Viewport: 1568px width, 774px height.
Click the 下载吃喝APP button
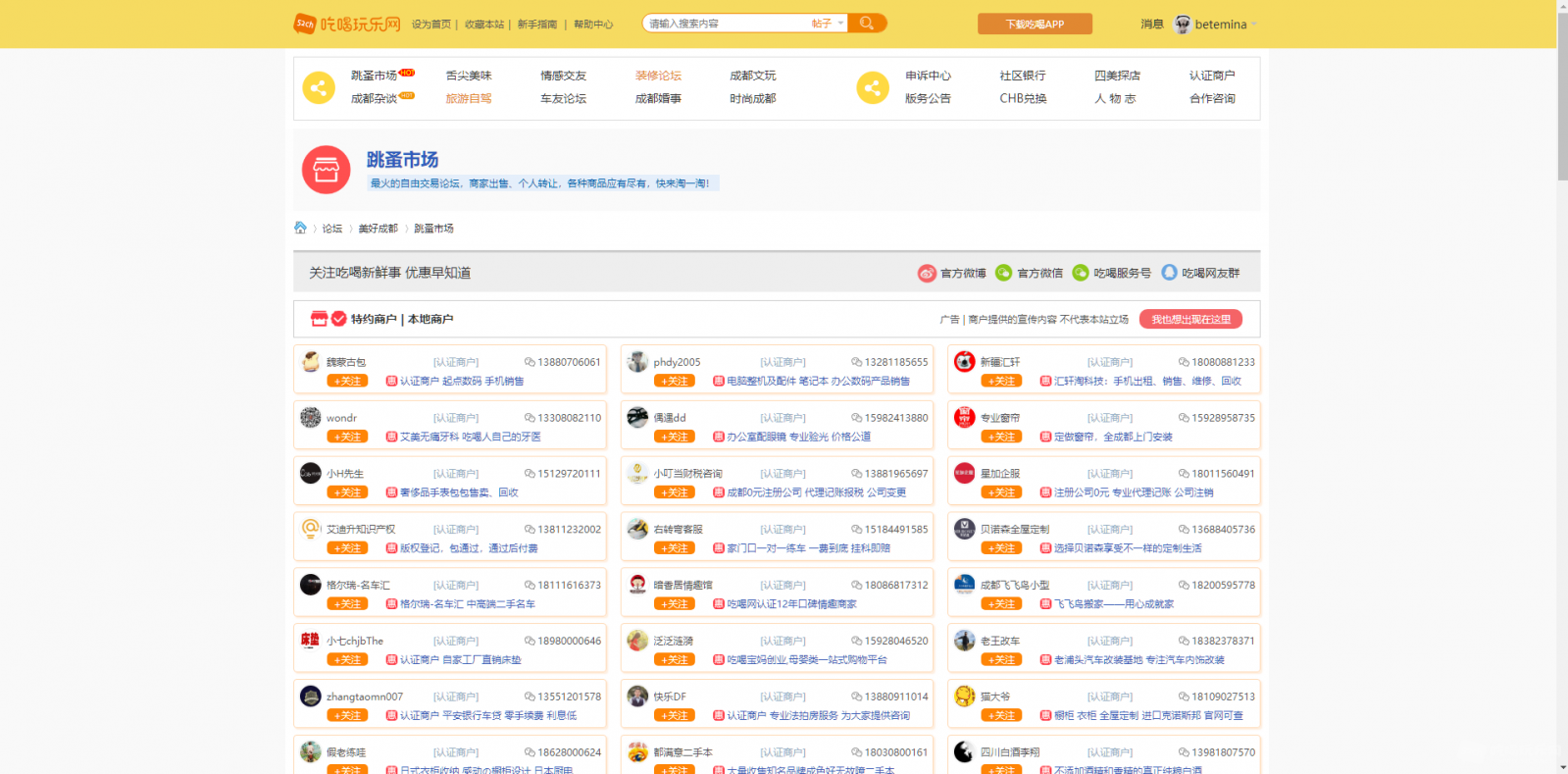[1035, 24]
